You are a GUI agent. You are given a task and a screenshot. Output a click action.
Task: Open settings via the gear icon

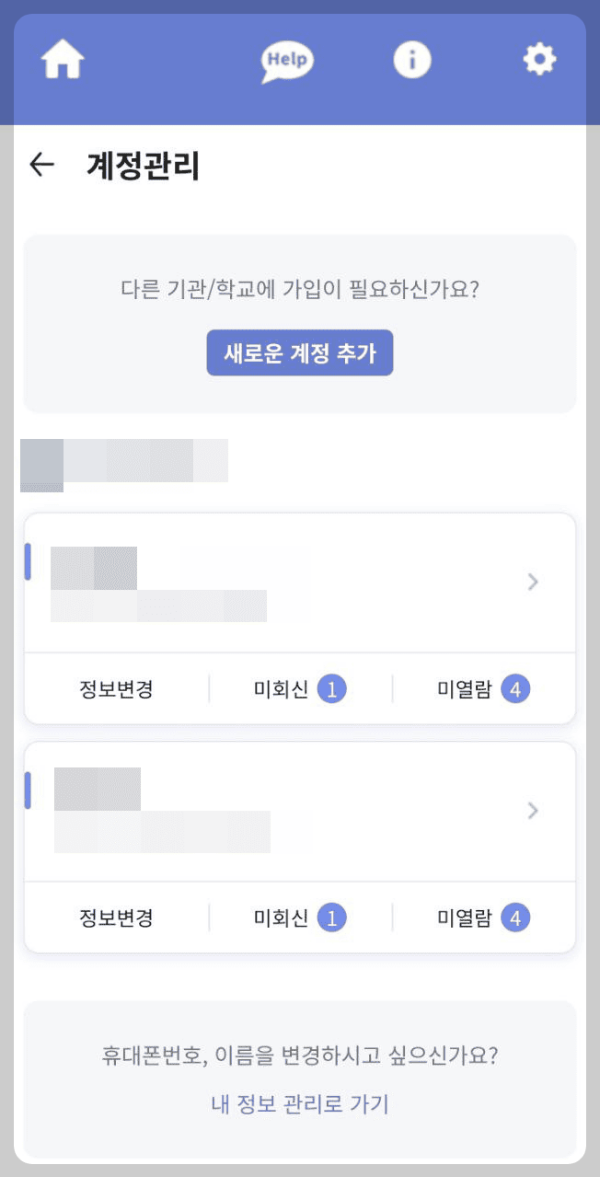[x=539, y=58]
